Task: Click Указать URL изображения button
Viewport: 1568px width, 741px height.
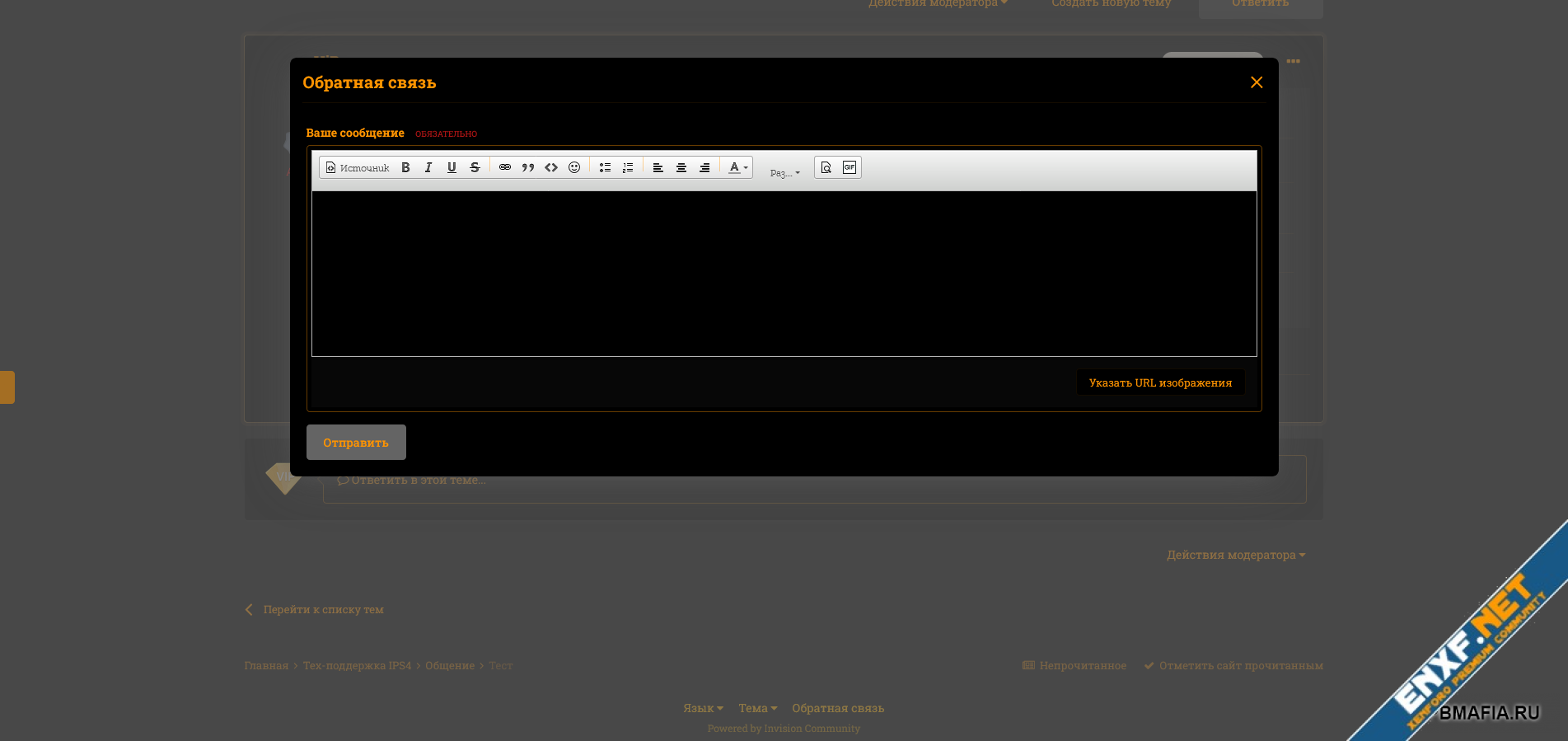Action: [x=1160, y=382]
